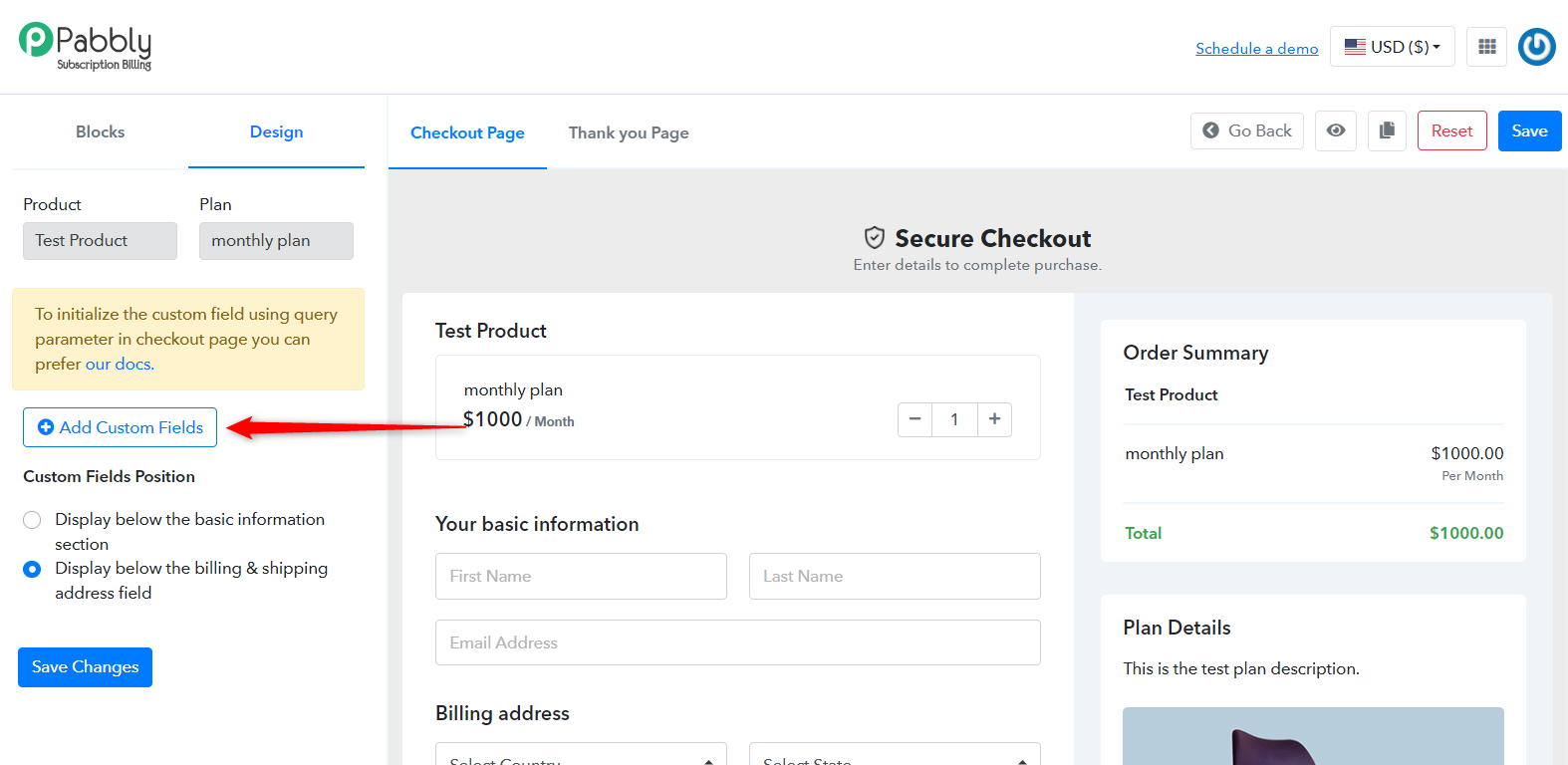Screen dimensions: 1568x765
Task: Click the red Reset button
Action: [x=1452, y=130]
